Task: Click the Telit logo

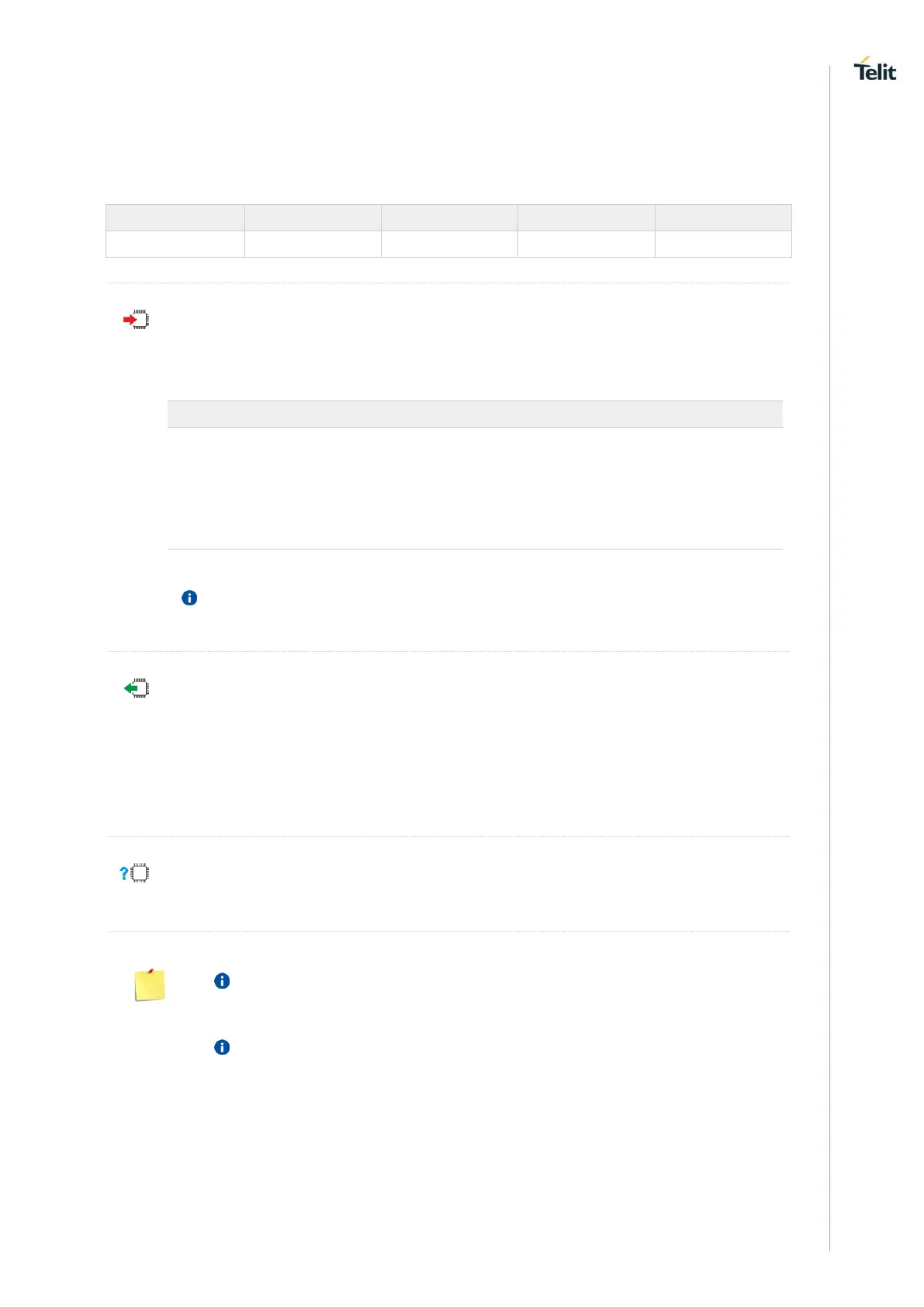Action: tap(874, 70)
